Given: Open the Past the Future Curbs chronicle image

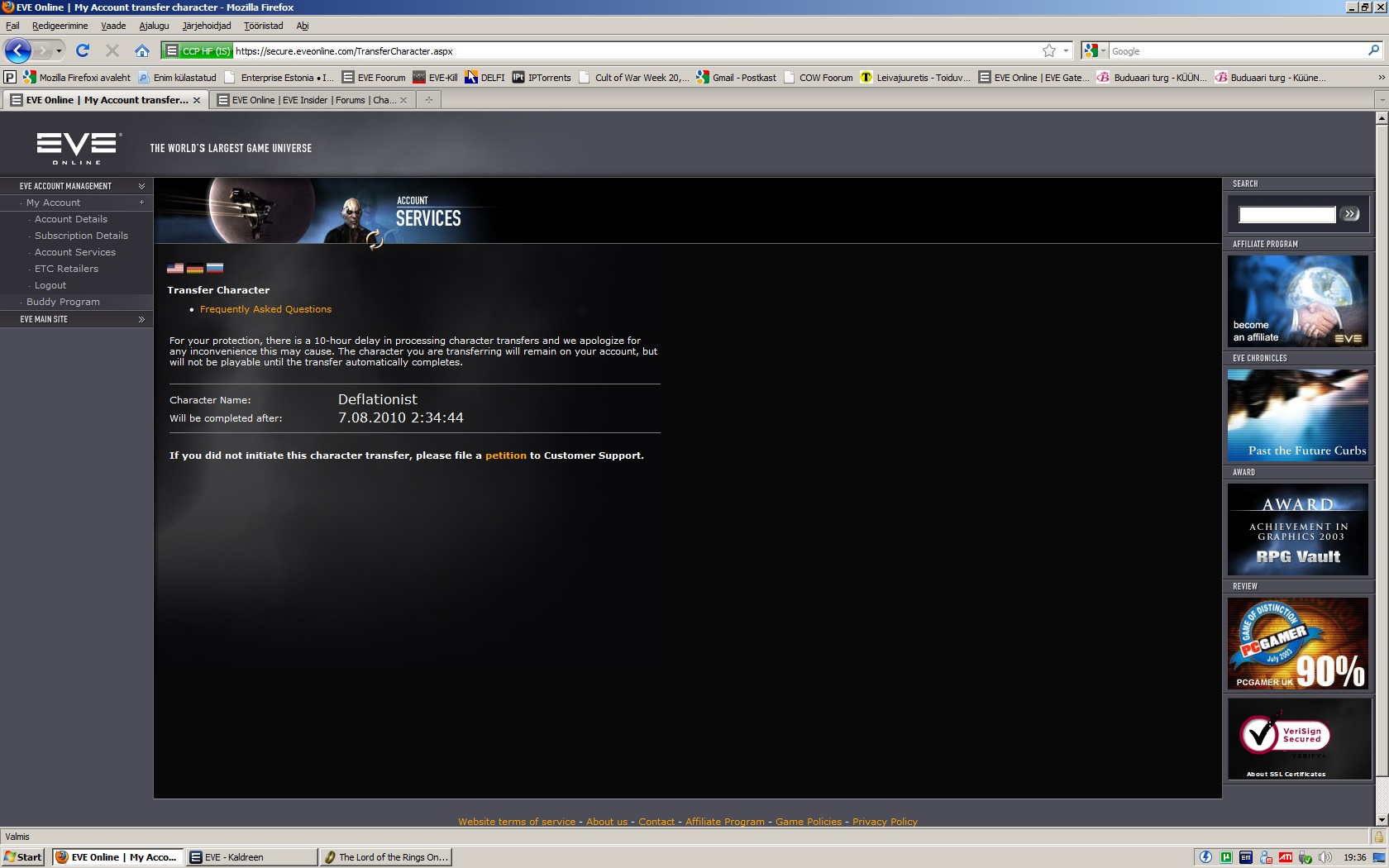Looking at the screenshot, I should (1298, 414).
